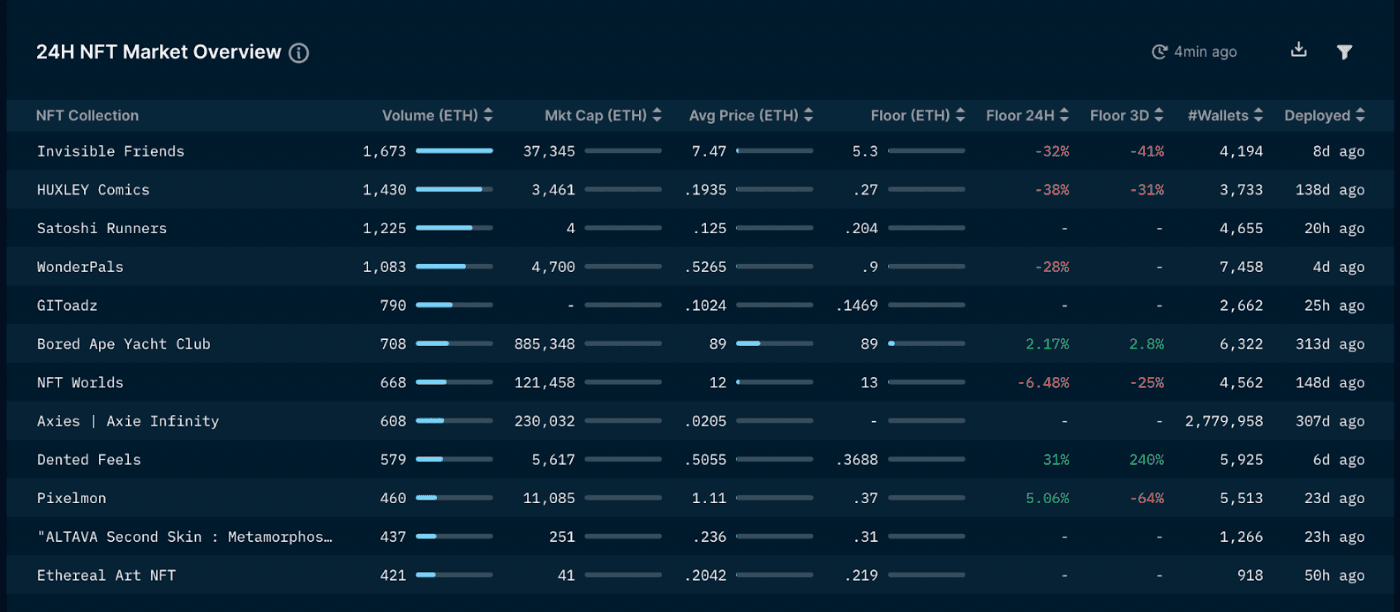This screenshot has height=612, width=1400.
Task: Sort by Deployed column header
Action: 1324,115
